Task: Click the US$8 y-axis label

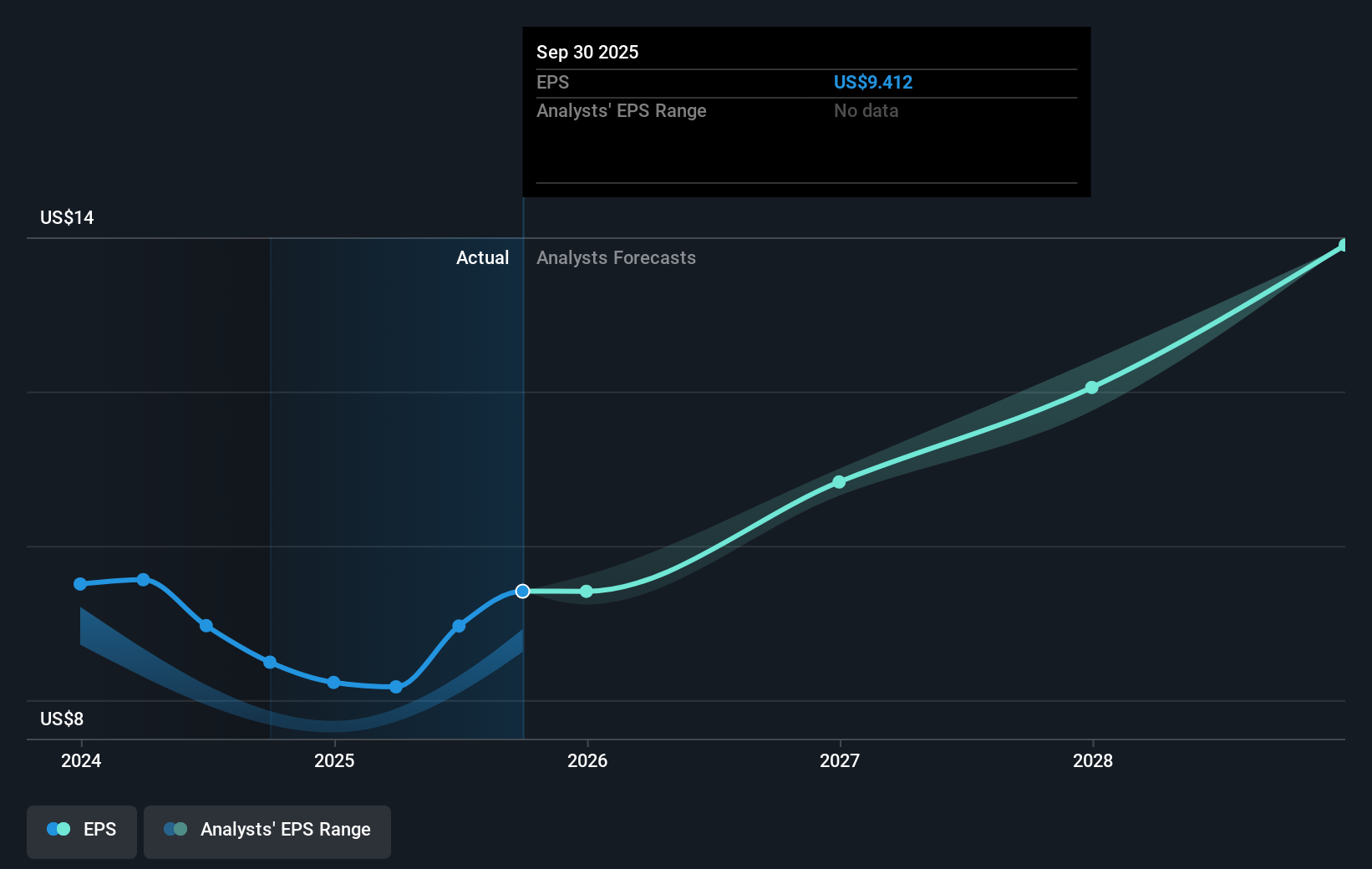Action: coord(62,719)
